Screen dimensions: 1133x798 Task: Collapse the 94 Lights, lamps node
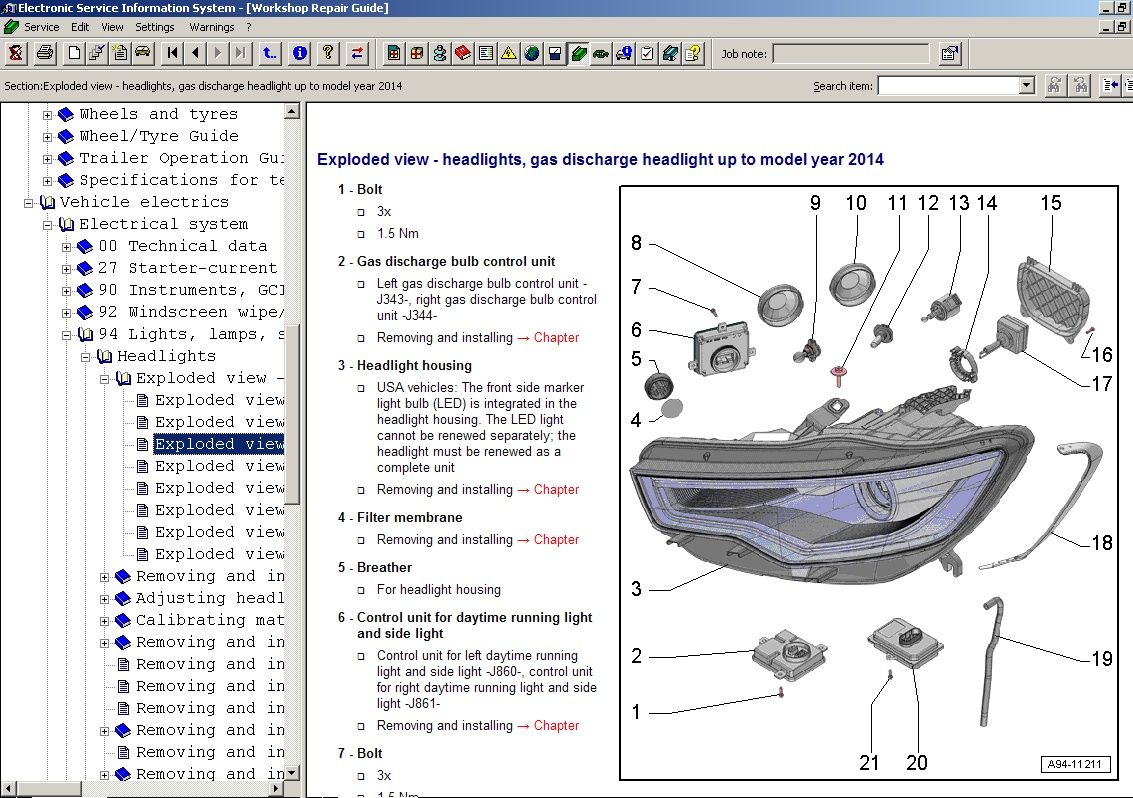click(66, 335)
